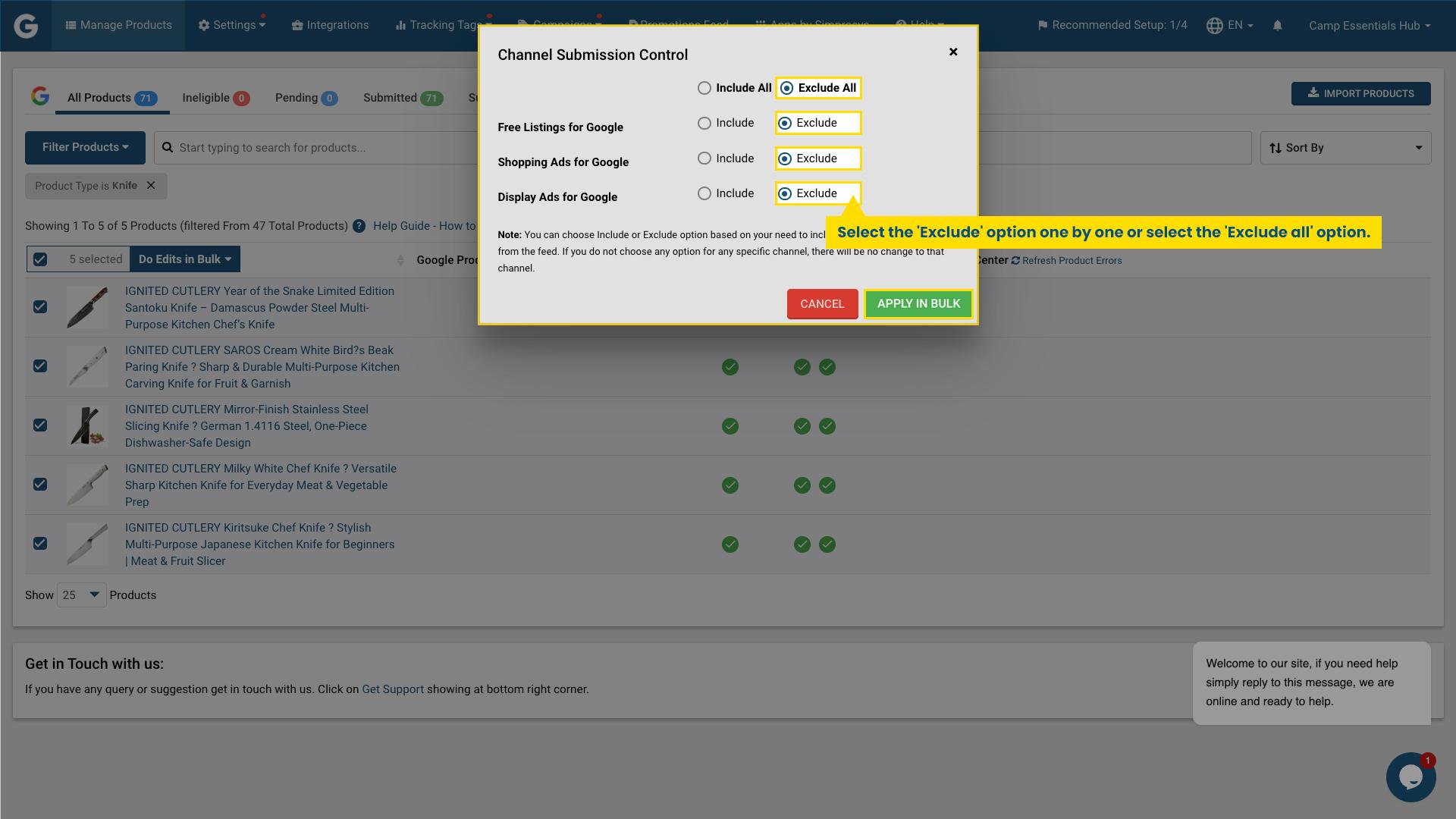Select Include for Shopping Ads for Google
The width and height of the screenshot is (1456, 819).
coord(704,158)
